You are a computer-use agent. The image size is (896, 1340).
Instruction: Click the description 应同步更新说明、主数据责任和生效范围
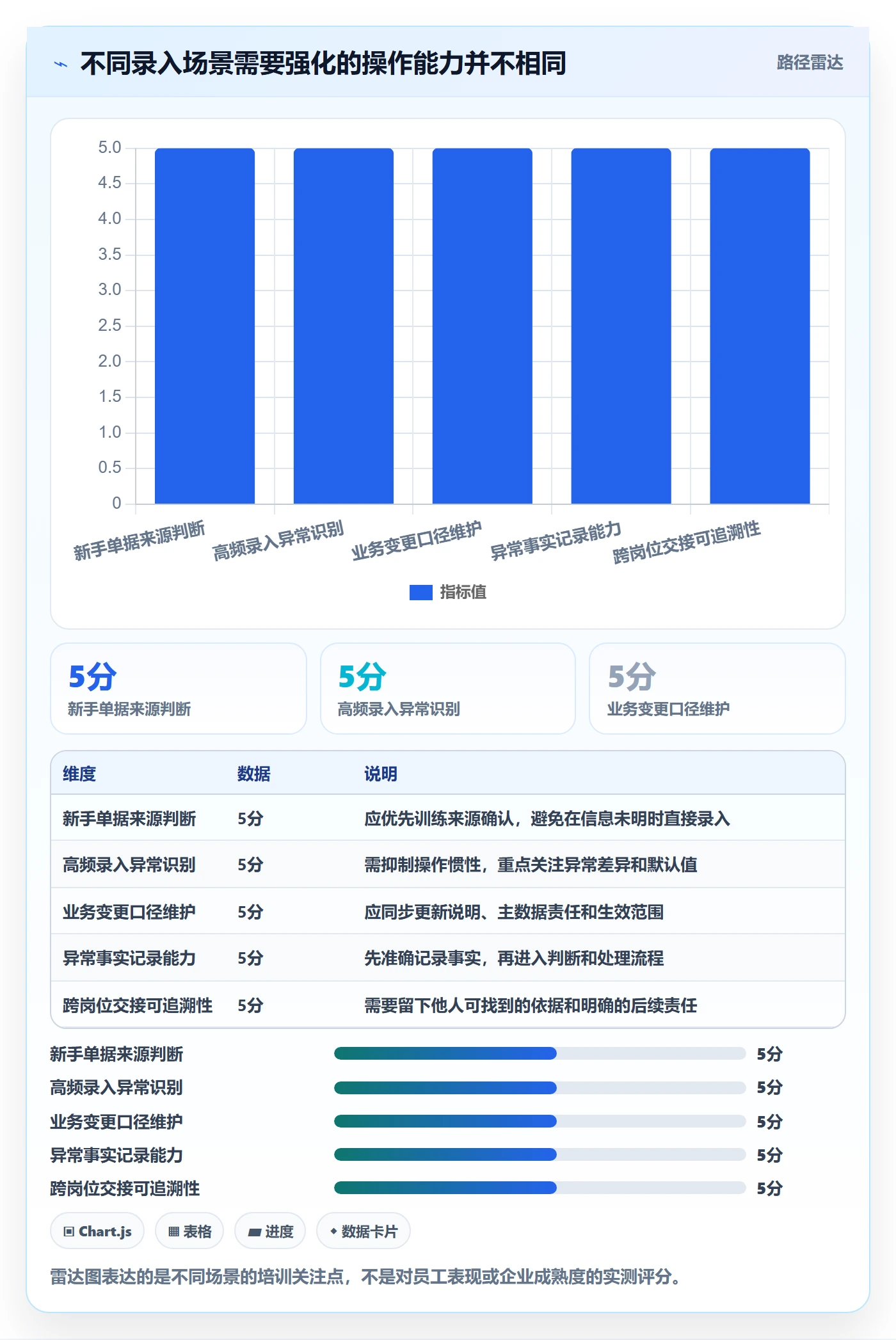click(x=514, y=911)
